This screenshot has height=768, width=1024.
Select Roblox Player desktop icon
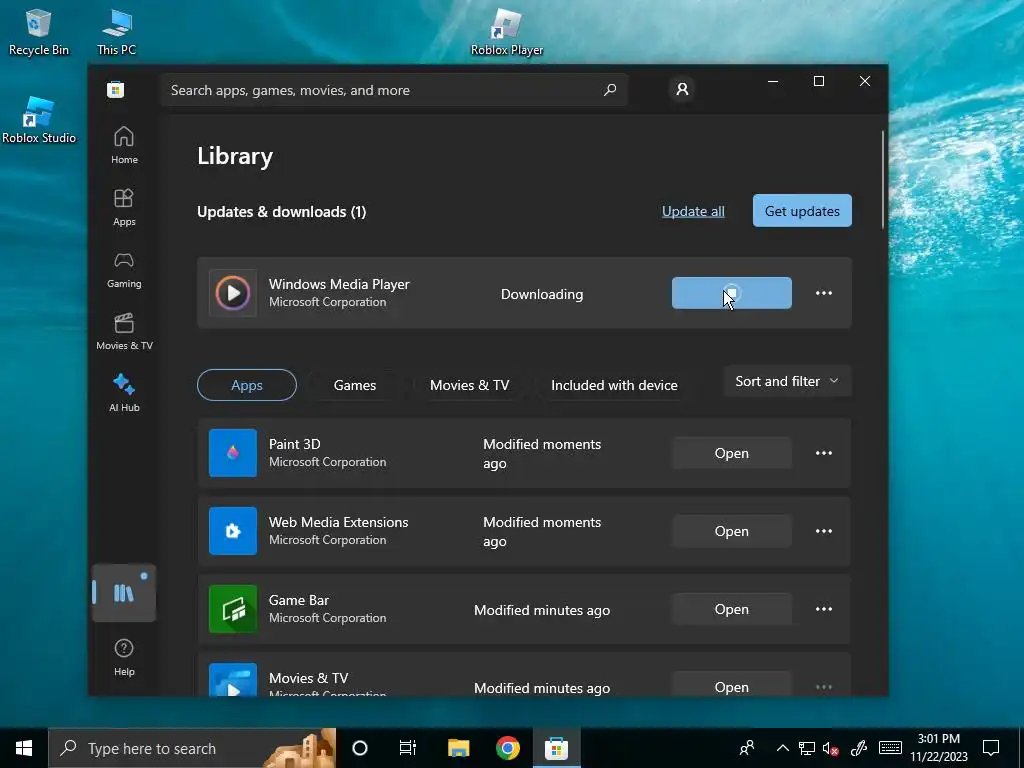click(x=507, y=32)
